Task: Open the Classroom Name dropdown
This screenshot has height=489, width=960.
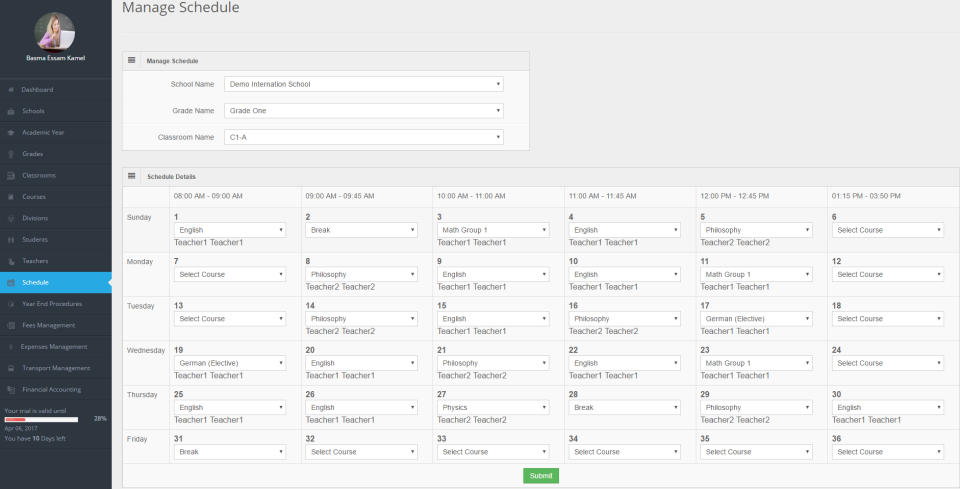Action: 364,137
